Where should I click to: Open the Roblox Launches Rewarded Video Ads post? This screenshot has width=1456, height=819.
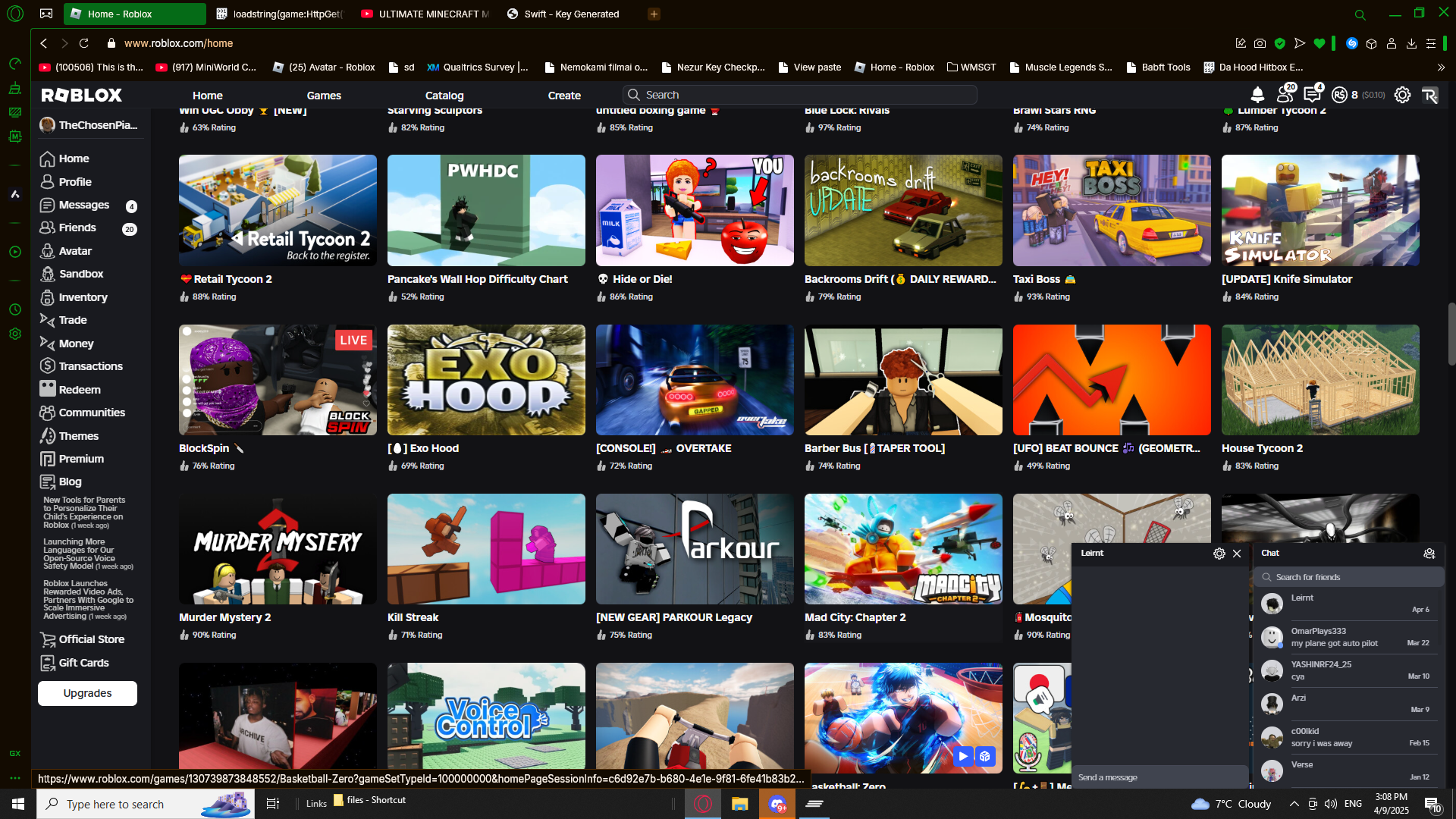pyautogui.click(x=88, y=600)
